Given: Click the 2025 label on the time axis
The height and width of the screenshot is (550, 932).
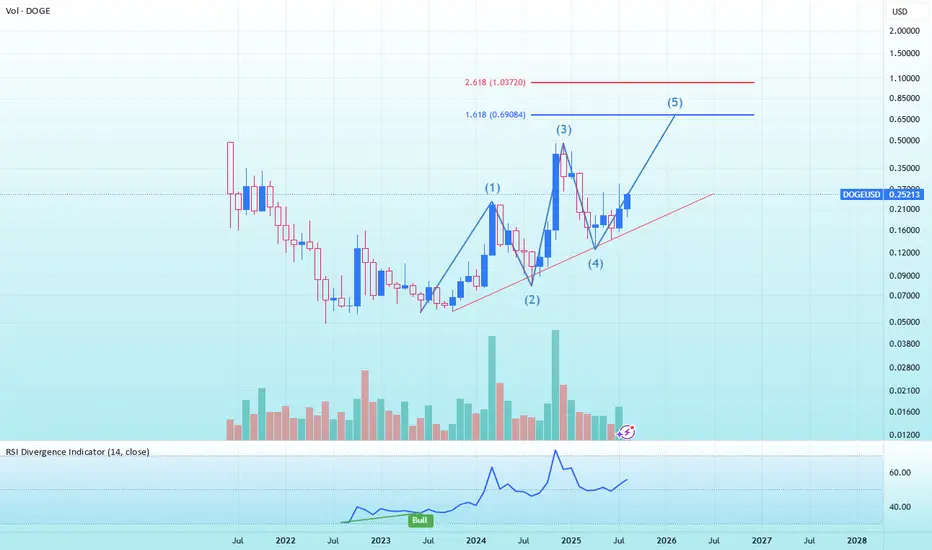Looking at the screenshot, I should (571, 540).
